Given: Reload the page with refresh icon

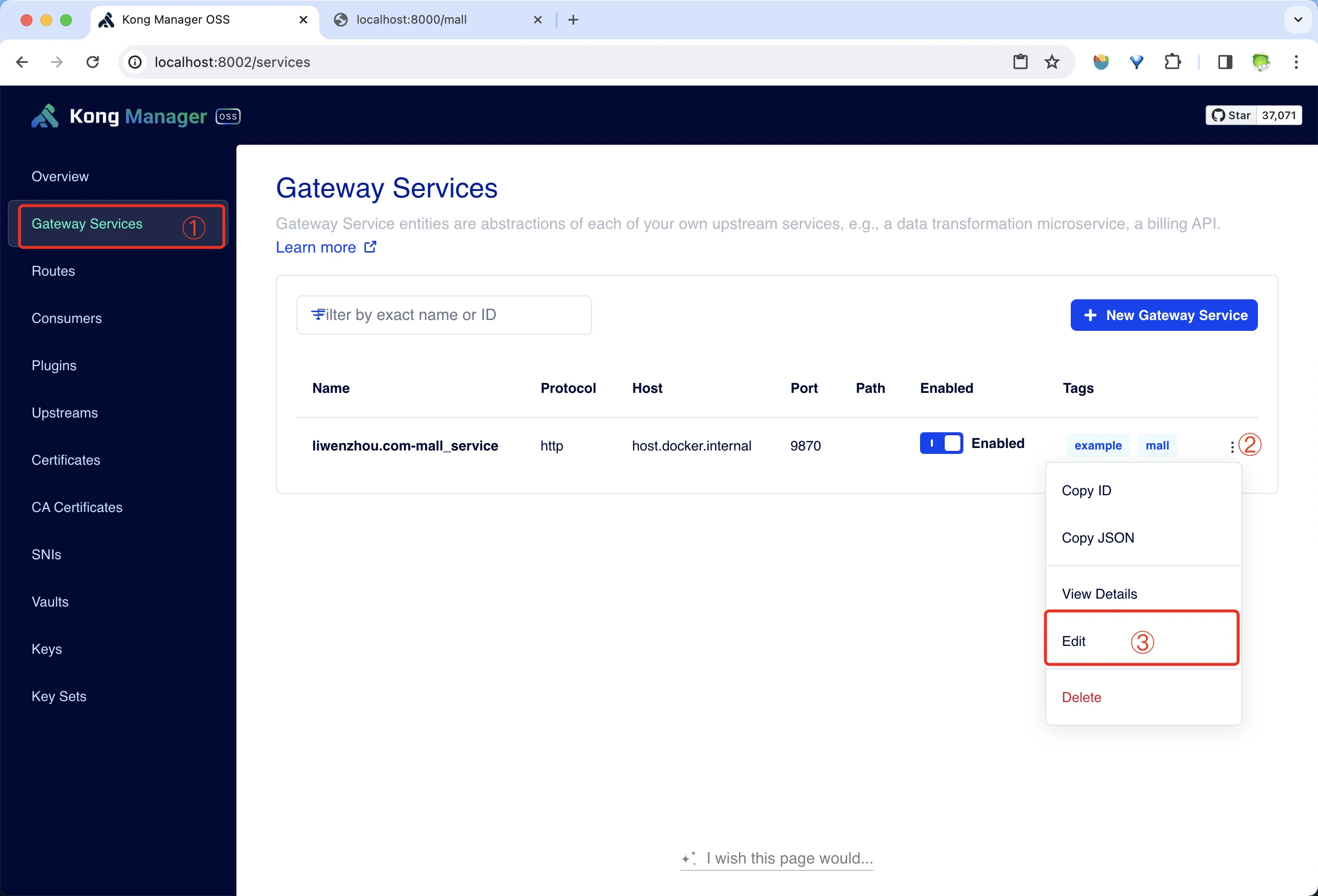Looking at the screenshot, I should click(x=93, y=62).
